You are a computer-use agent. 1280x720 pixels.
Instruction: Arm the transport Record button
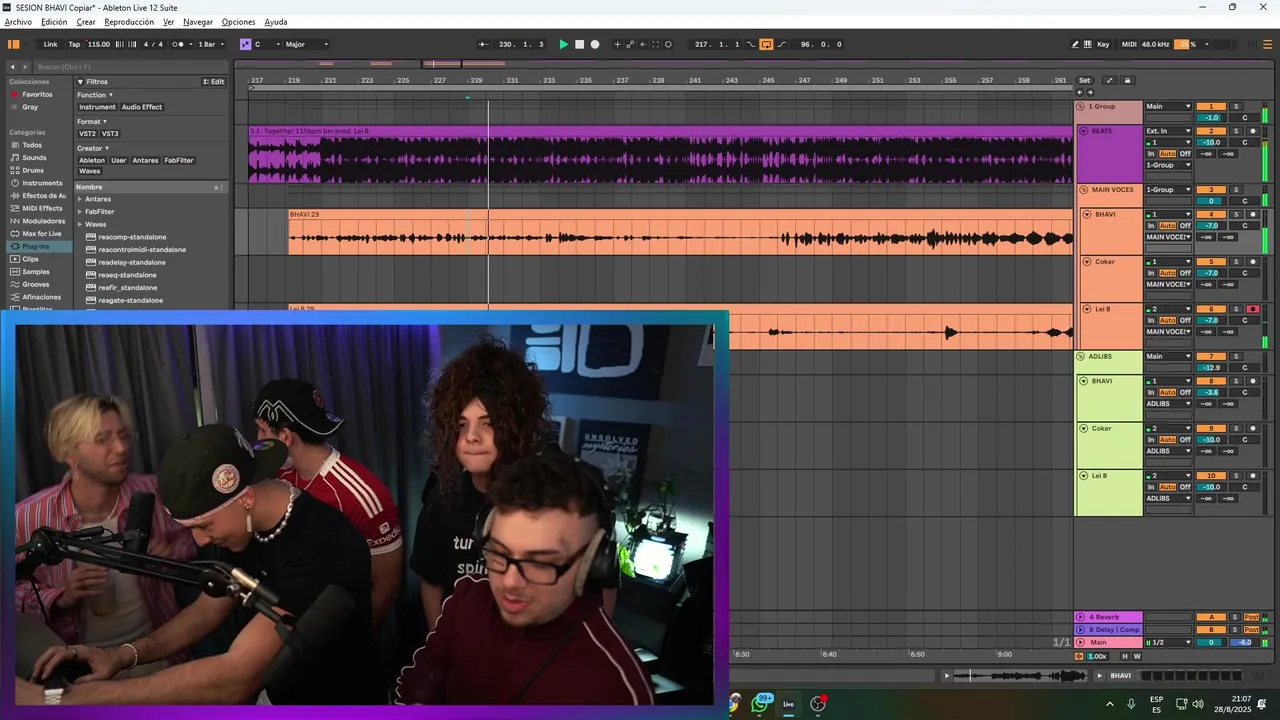tap(595, 44)
